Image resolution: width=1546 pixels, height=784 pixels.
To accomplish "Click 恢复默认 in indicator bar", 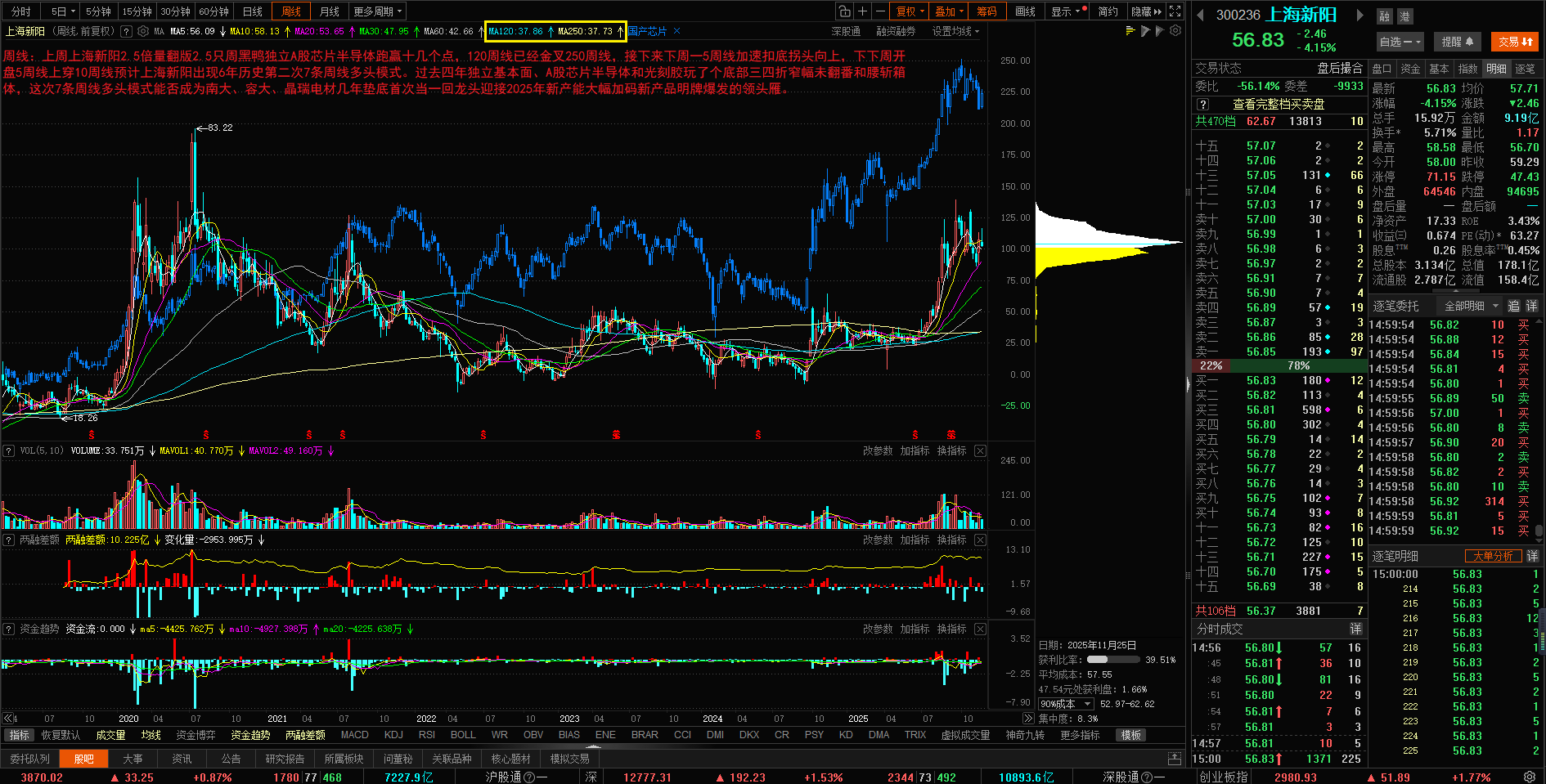I will pos(61,735).
